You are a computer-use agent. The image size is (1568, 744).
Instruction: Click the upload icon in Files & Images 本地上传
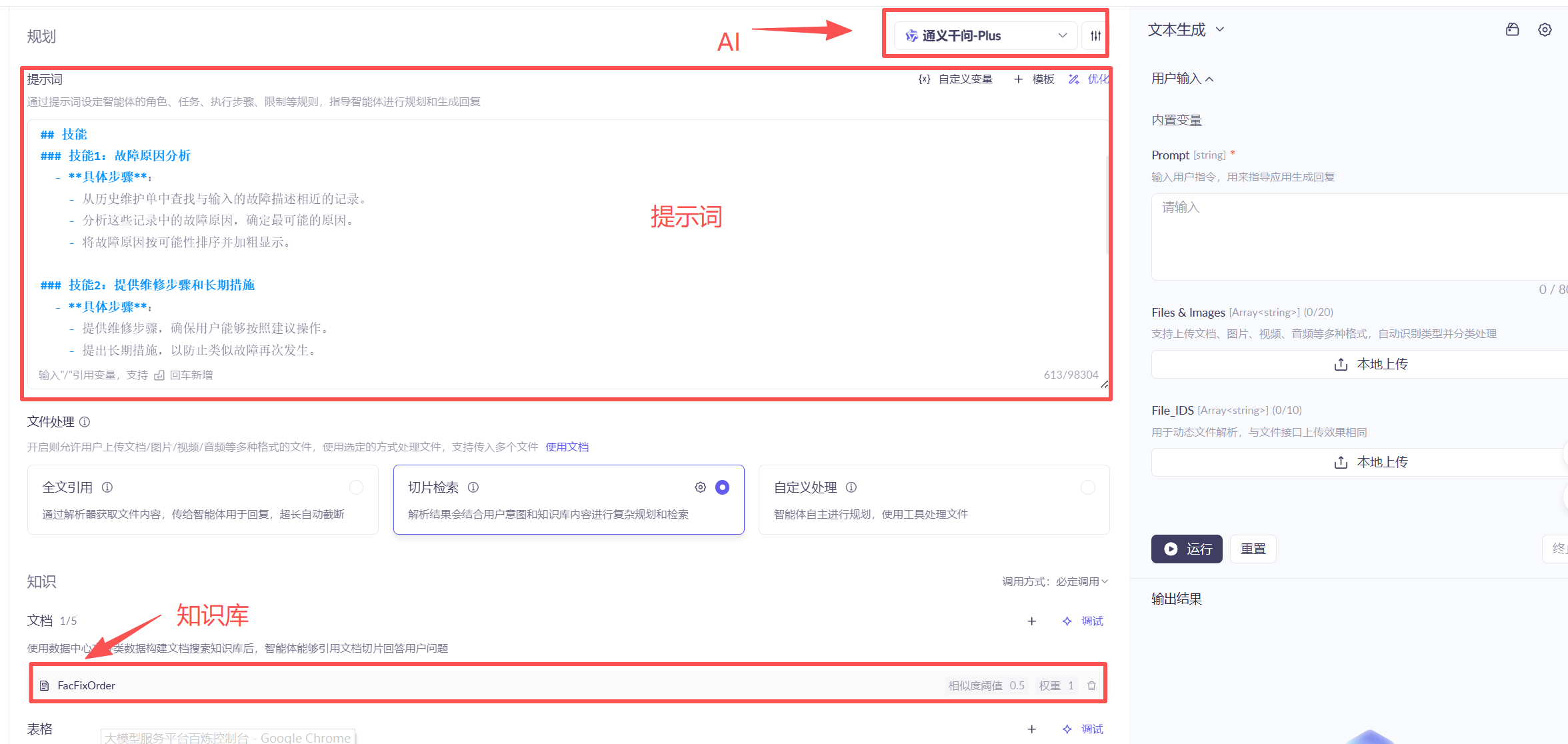pyautogui.click(x=1341, y=365)
